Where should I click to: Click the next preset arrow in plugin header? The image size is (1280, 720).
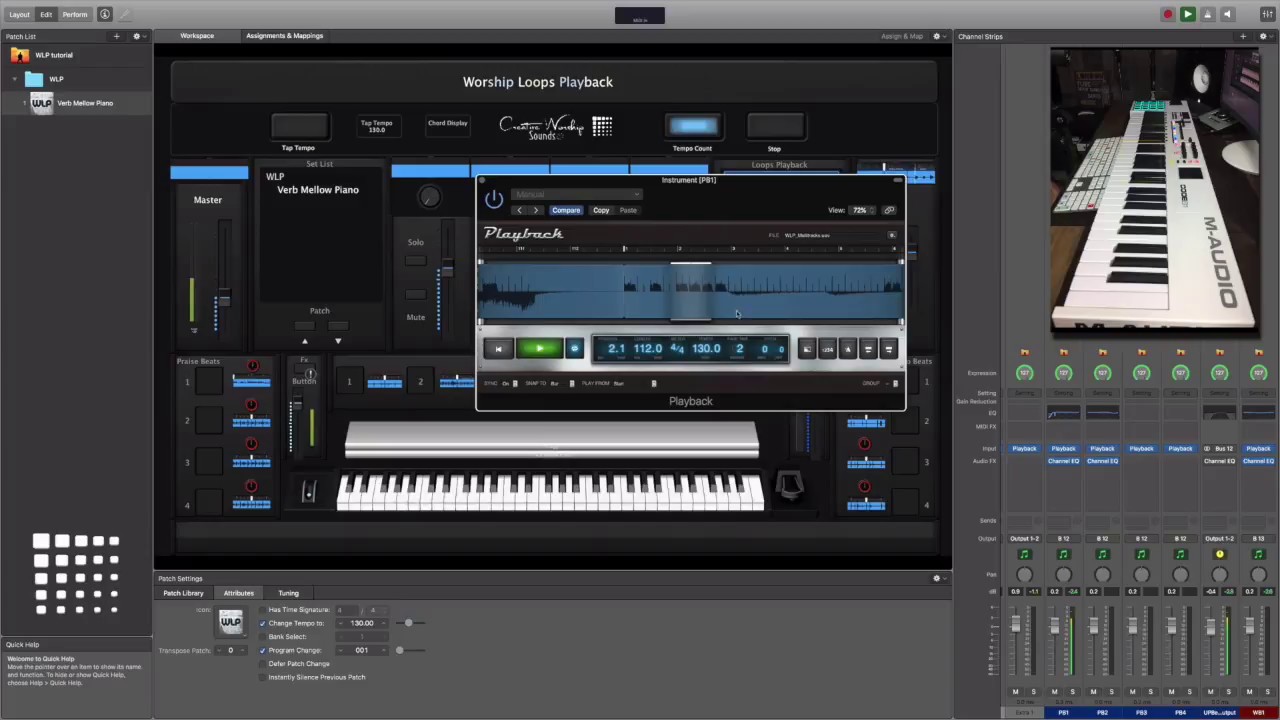point(536,210)
